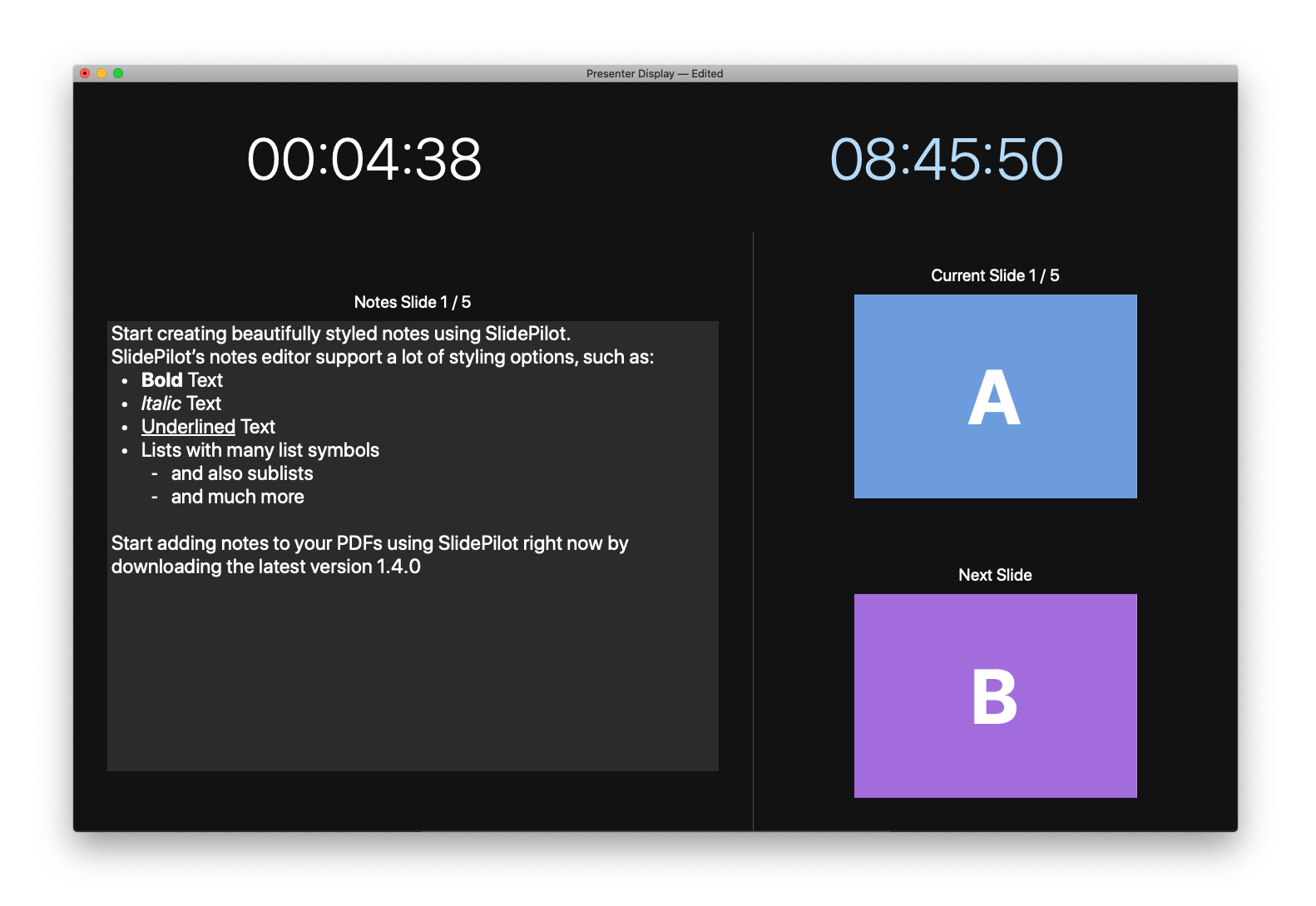1316x906 pixels.
Task: Click the 'notes editor support' styling options line
Action: (383, 357)
